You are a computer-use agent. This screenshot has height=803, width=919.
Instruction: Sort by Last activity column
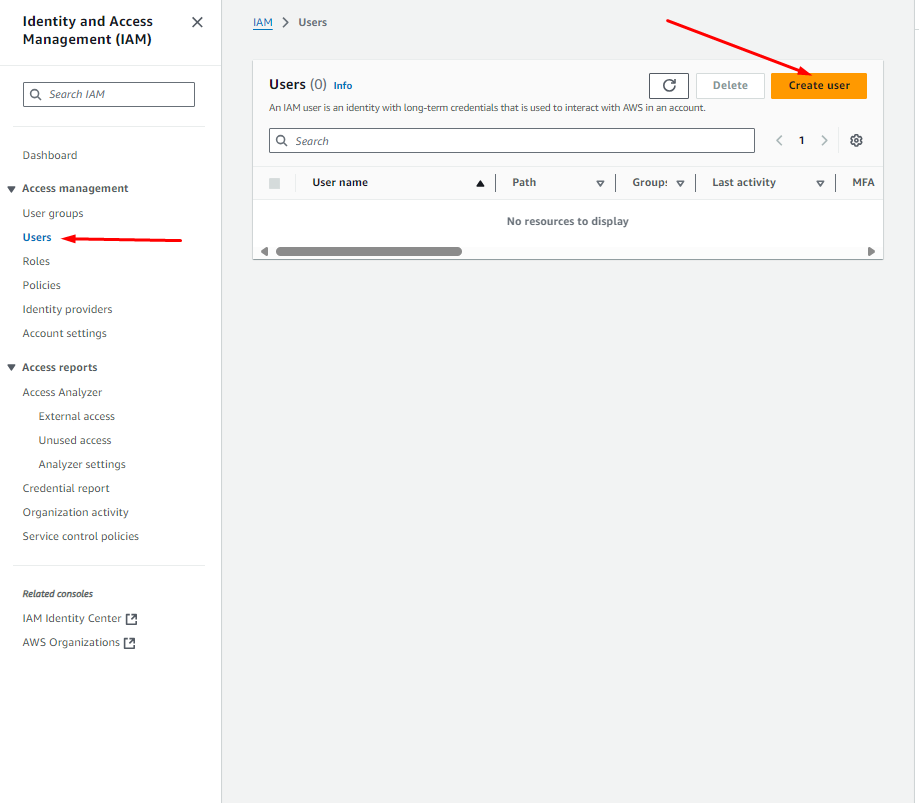pyautogui.click(x=819, y=183)
